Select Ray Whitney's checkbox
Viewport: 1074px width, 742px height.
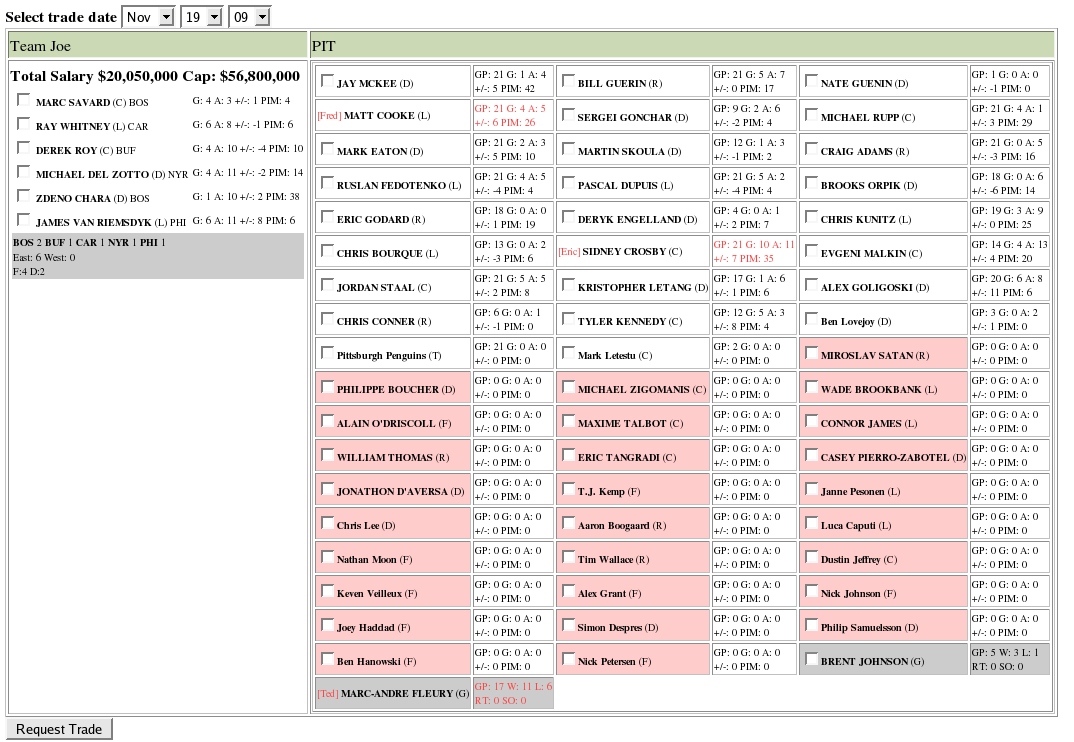click(x=24, y=124)
